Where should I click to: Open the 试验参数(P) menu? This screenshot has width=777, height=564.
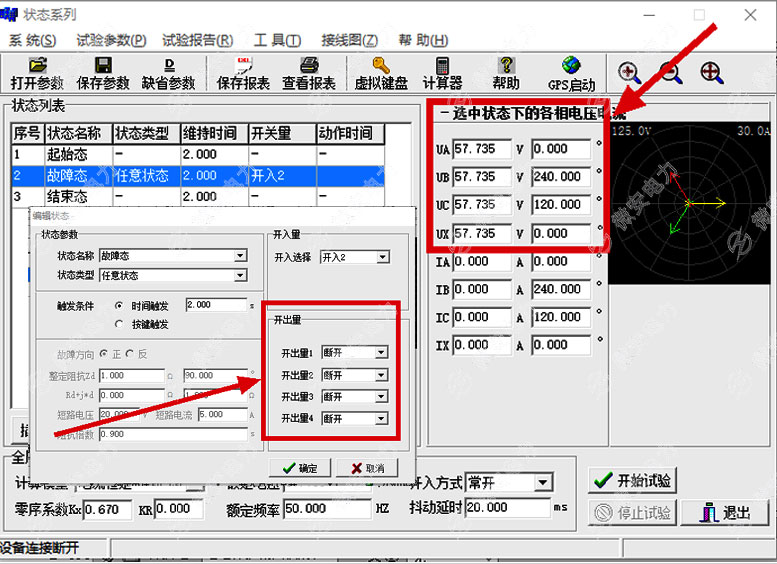click(x=111, y=40)
